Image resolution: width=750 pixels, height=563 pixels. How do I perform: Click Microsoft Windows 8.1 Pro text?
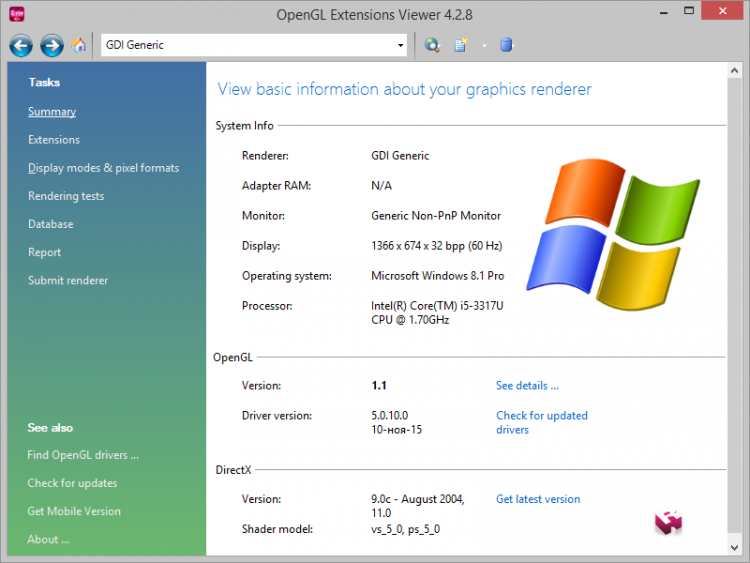click(x=437, y=276)
